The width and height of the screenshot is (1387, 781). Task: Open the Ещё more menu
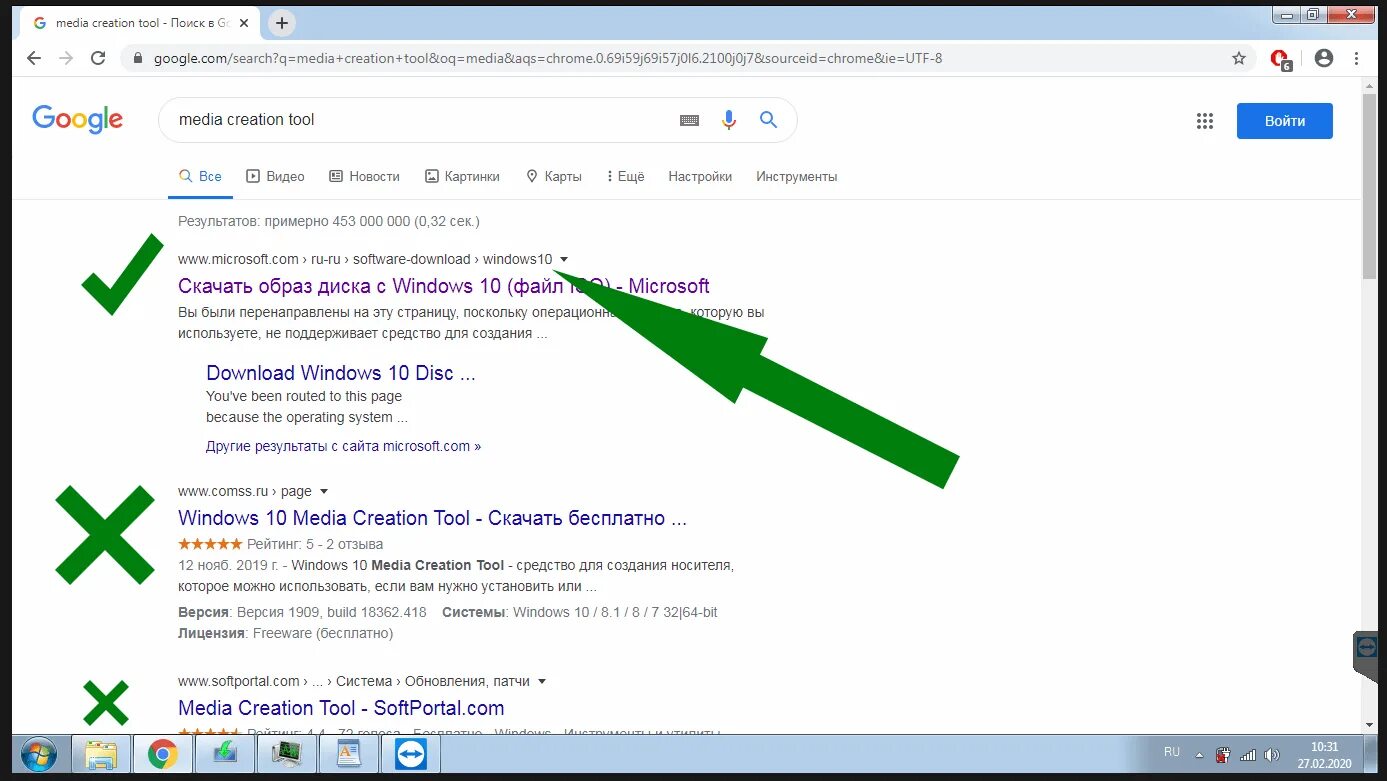click(x=625, y=176)
